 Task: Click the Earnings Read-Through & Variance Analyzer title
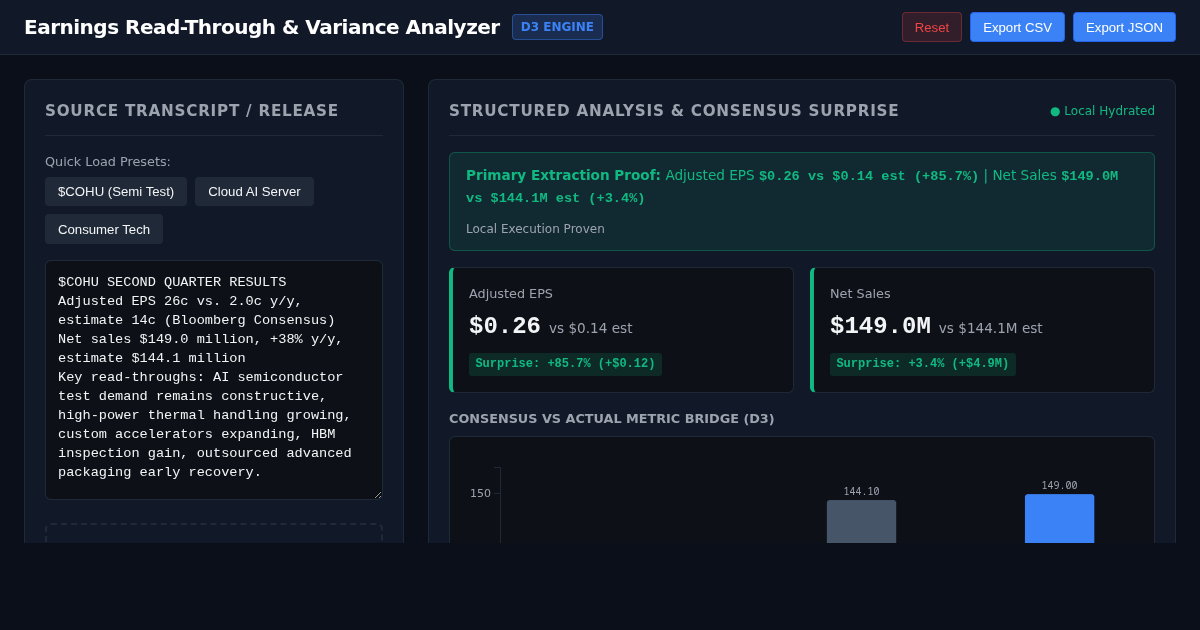pyautogui.click(x=262, y=27)
